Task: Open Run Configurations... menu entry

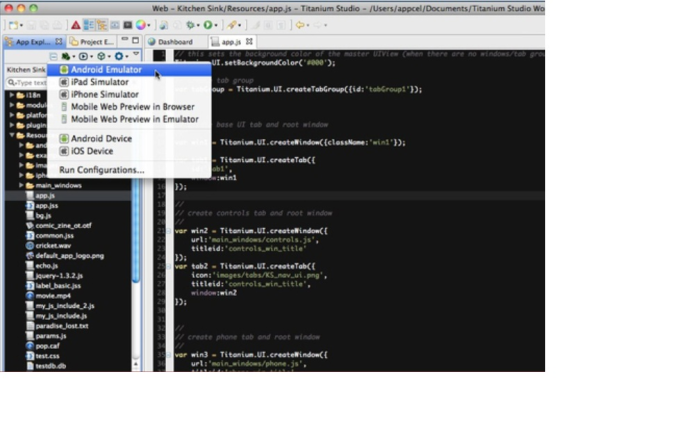Action: tap(129, 170)
